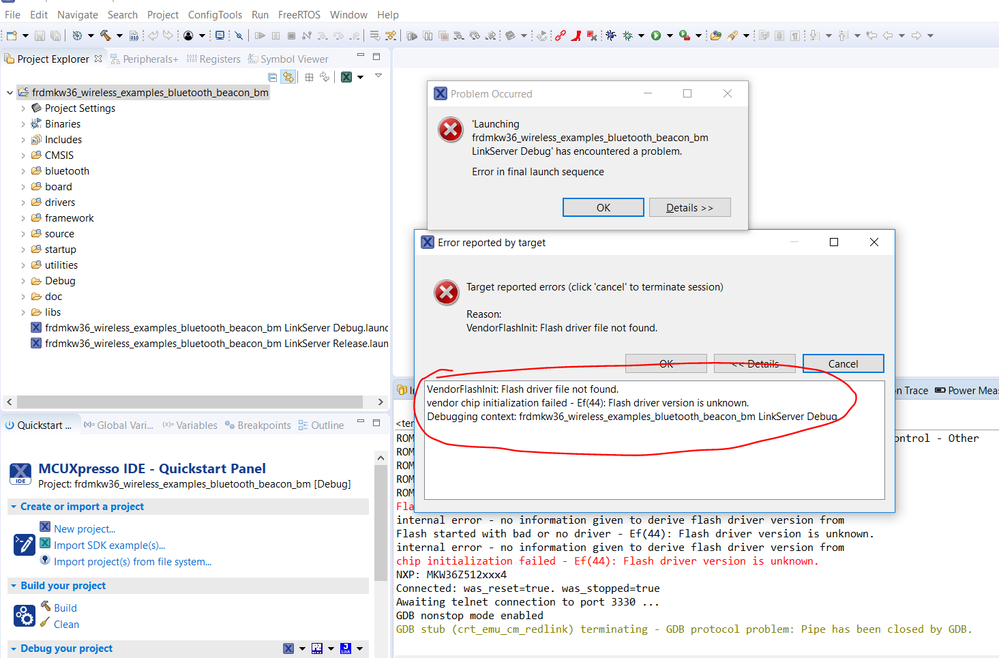
Task: Click the Build hammer toolbar icon
Action: (x=105, y=36)
